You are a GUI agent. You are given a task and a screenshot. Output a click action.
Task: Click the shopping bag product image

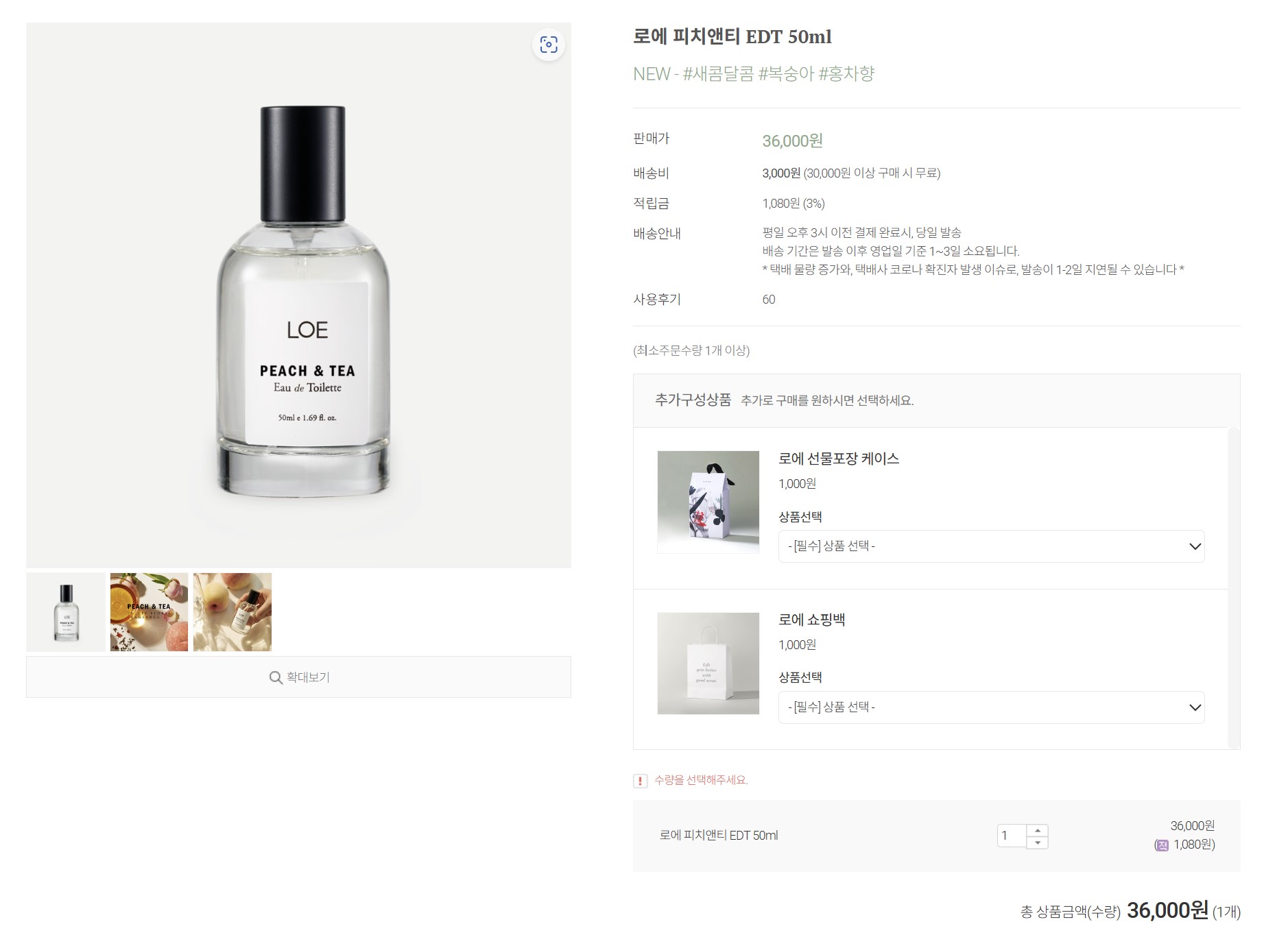[708, 664]
